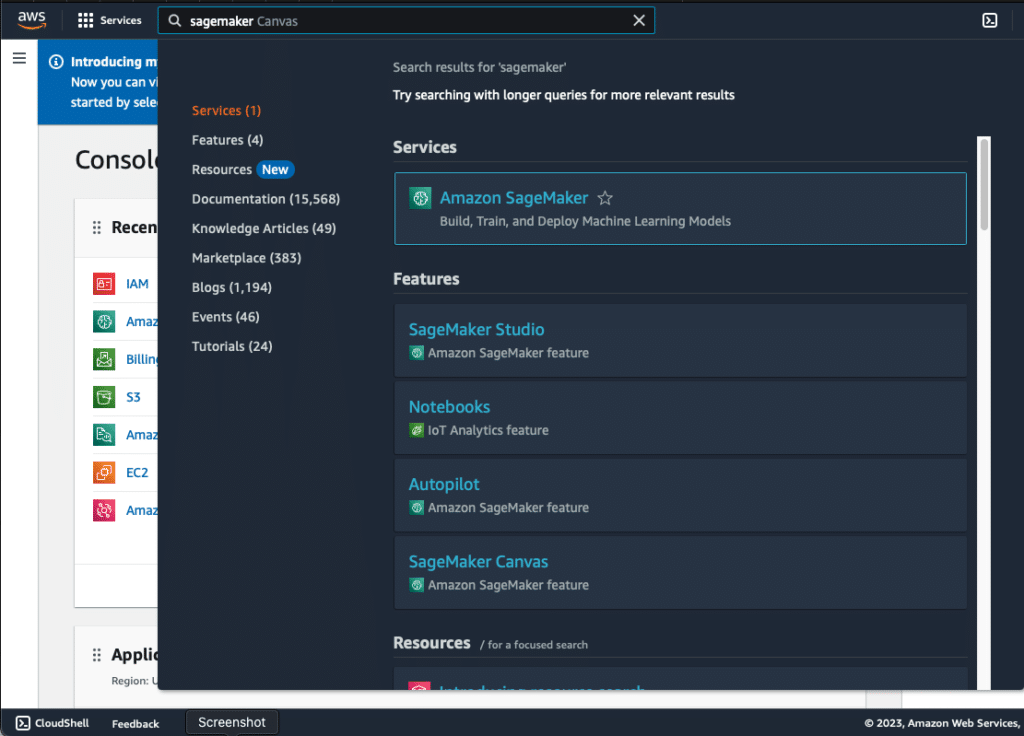
Task: Focus the search input field
Action: pyautogui.click(x=406, y=21)
